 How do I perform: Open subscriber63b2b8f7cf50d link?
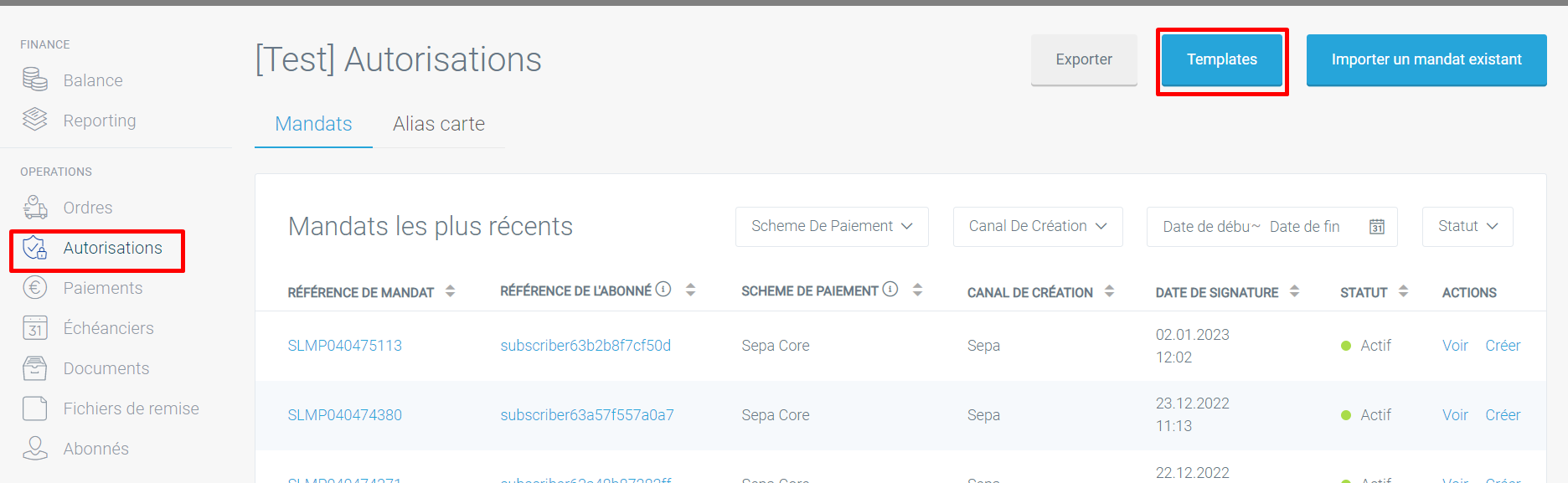585,346
